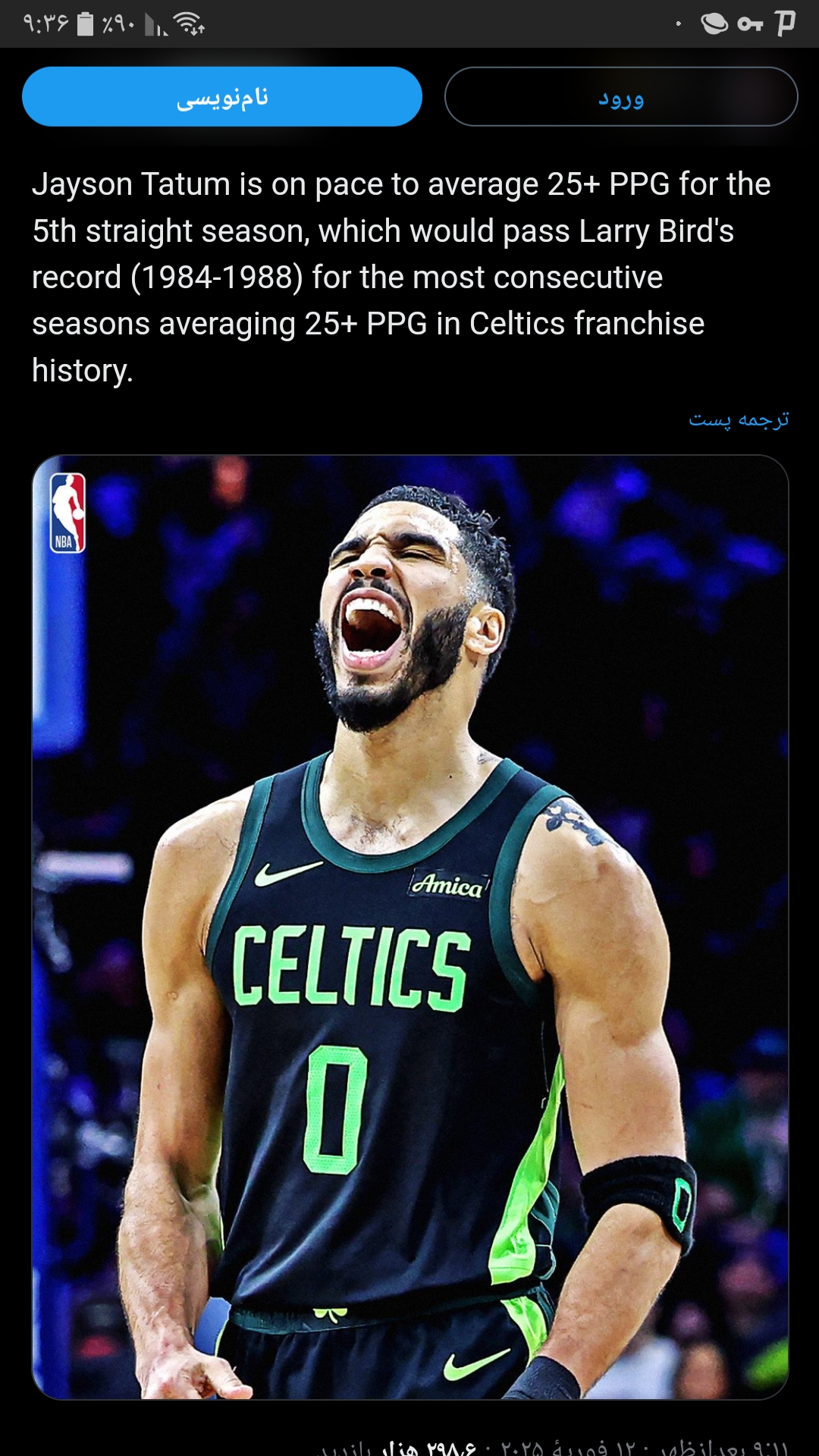The image size is (819, 1456).
Task: Open the Jayson Tatum photo
Action: tap(410, 927)
